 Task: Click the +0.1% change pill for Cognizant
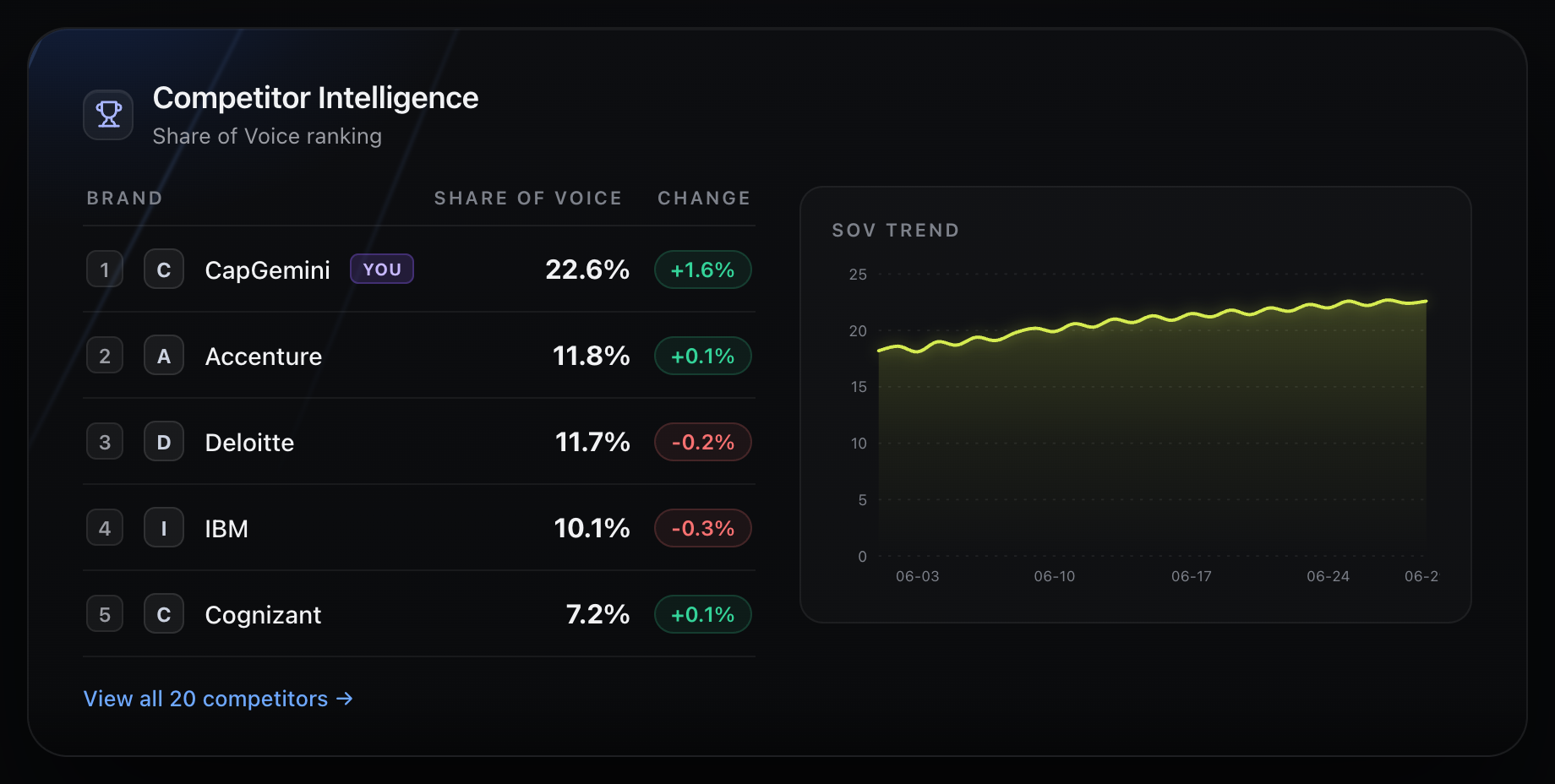703,614
